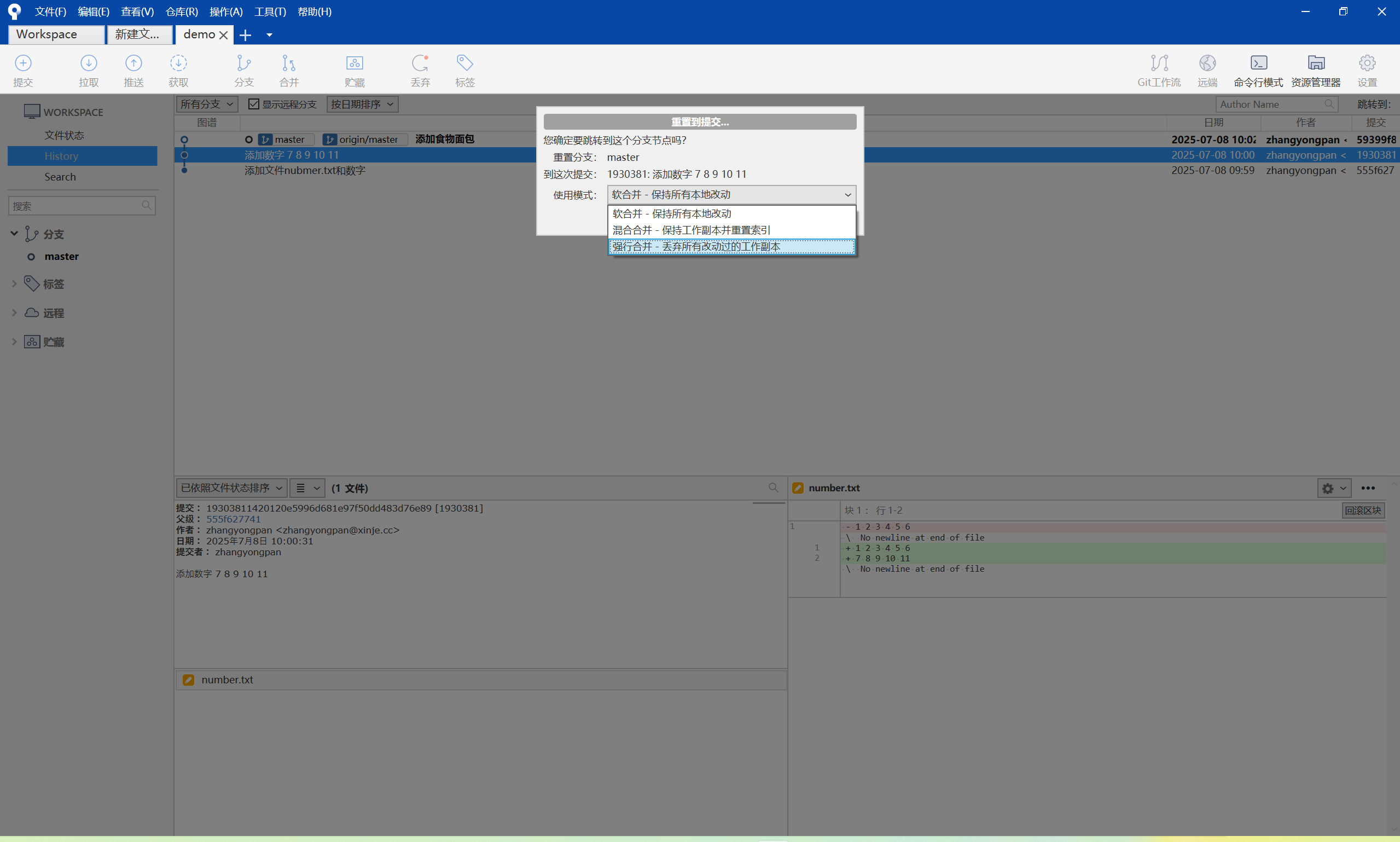Click the 作者 column header

(x=1306, y=123)
